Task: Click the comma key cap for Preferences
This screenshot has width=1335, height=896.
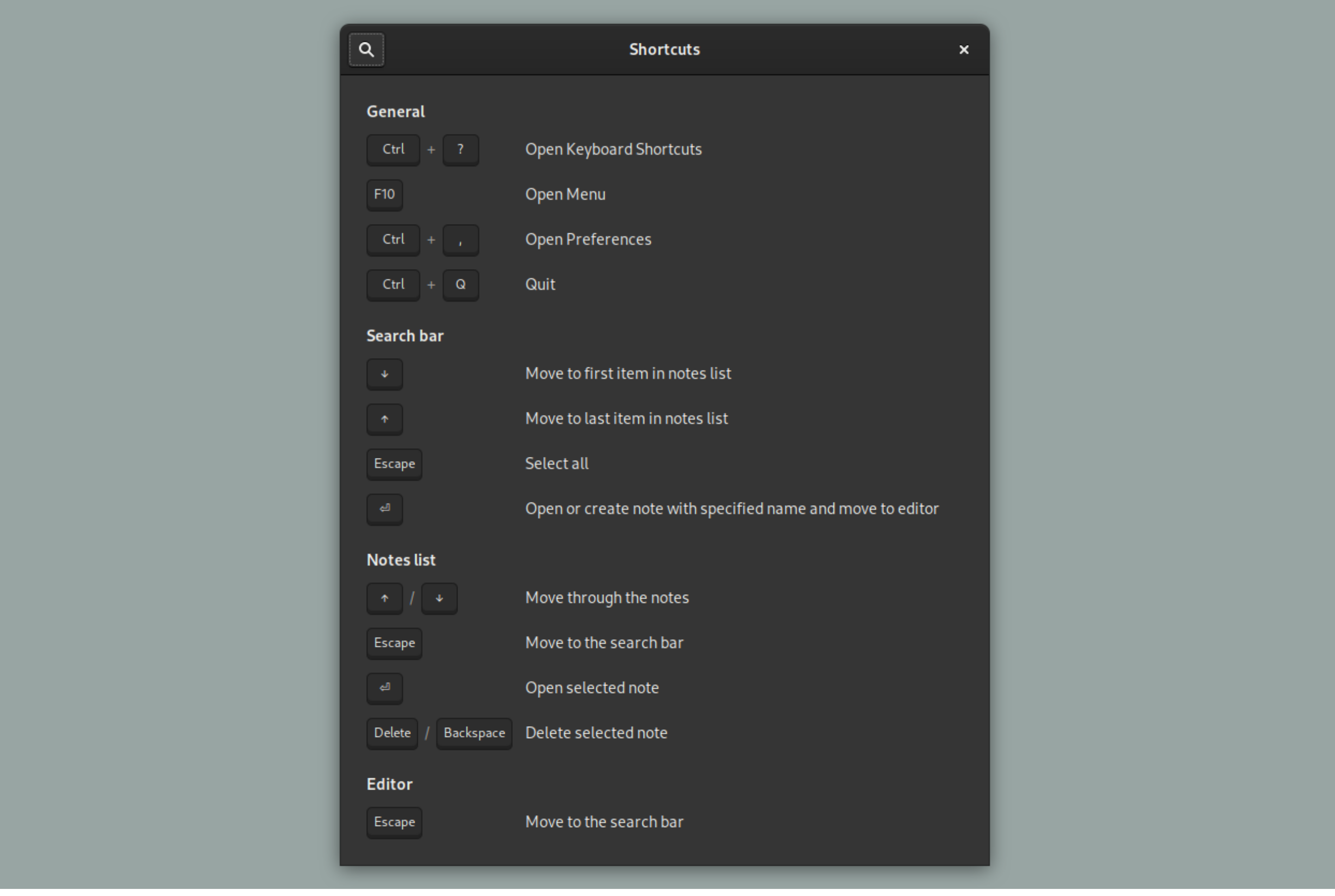Action: [460, 240]
